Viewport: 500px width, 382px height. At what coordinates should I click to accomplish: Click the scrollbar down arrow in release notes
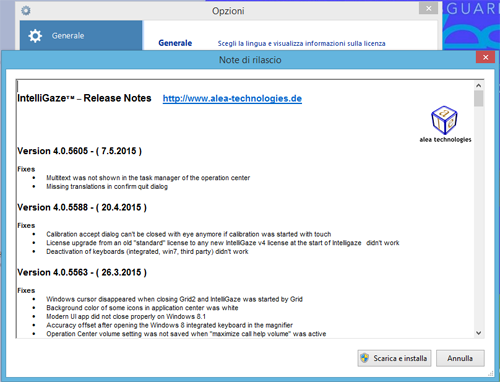point(479,333)
